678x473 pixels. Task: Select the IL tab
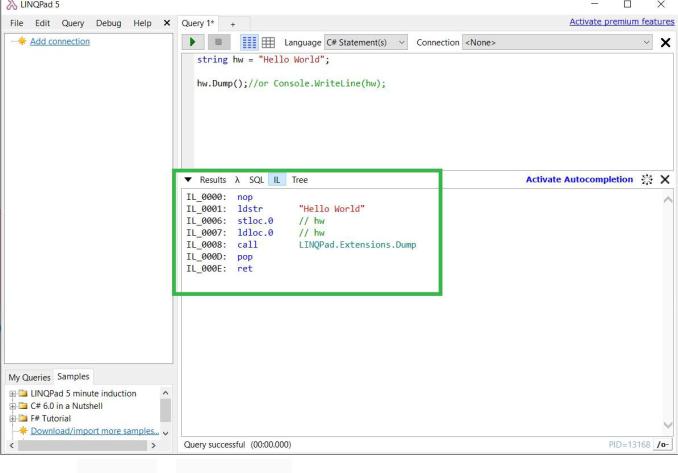277,180
